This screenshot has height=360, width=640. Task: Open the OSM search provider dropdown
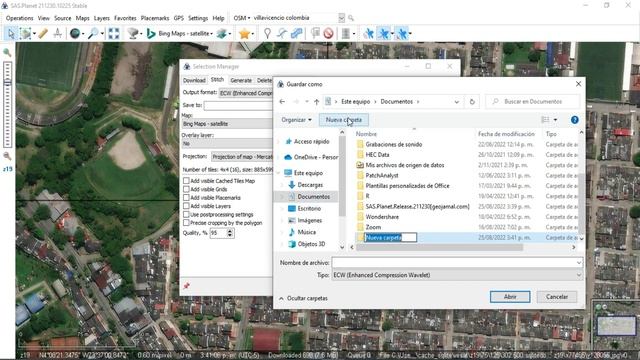[x=242, y=18]
